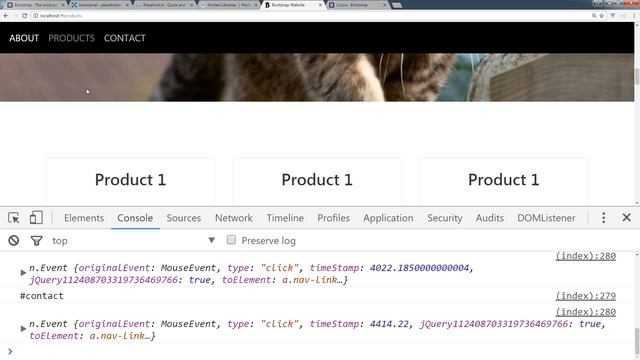Click the rightmost Product 1 card heading
640x360 pixels.
coord(503,180)
